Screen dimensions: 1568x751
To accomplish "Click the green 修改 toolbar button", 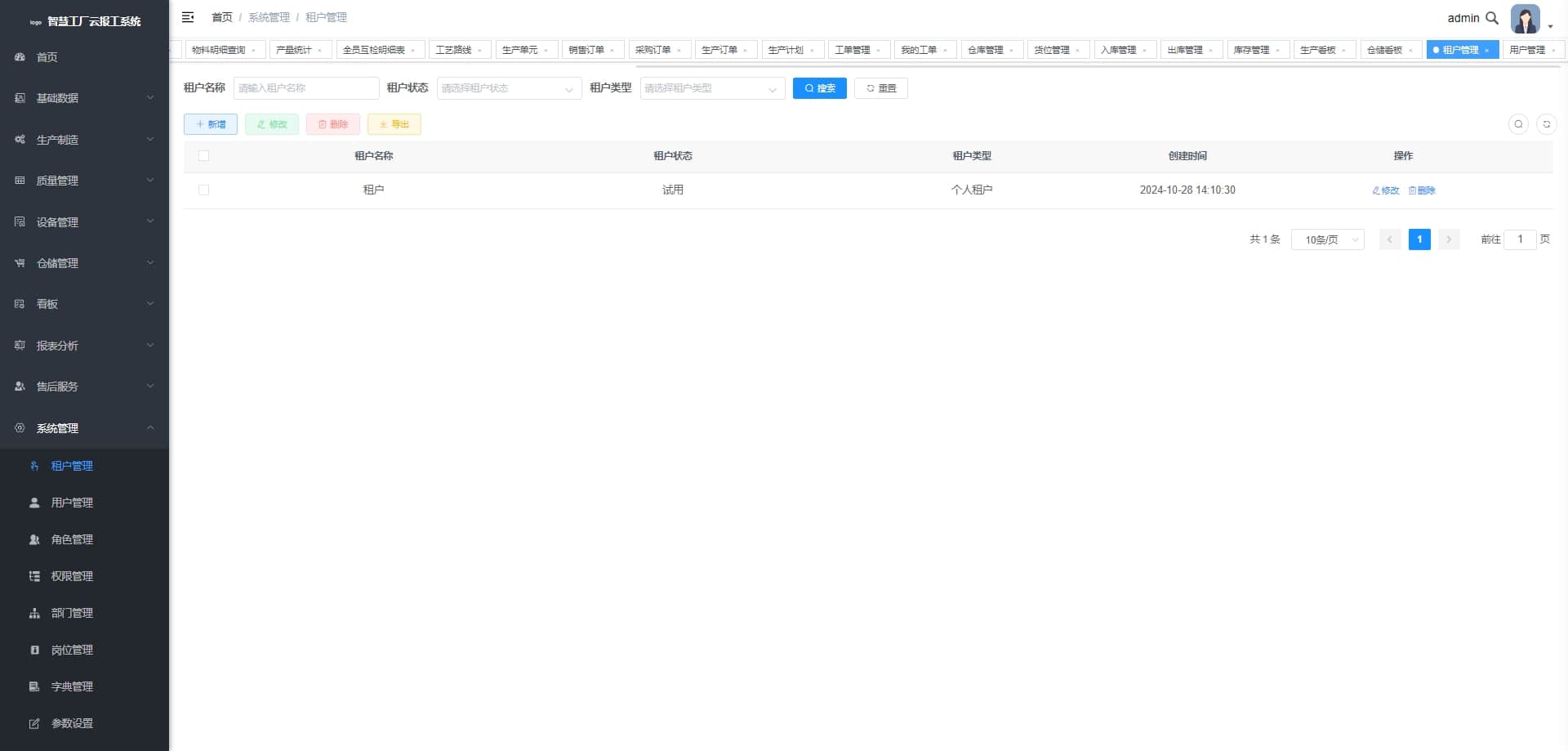I will coord(272,124).
